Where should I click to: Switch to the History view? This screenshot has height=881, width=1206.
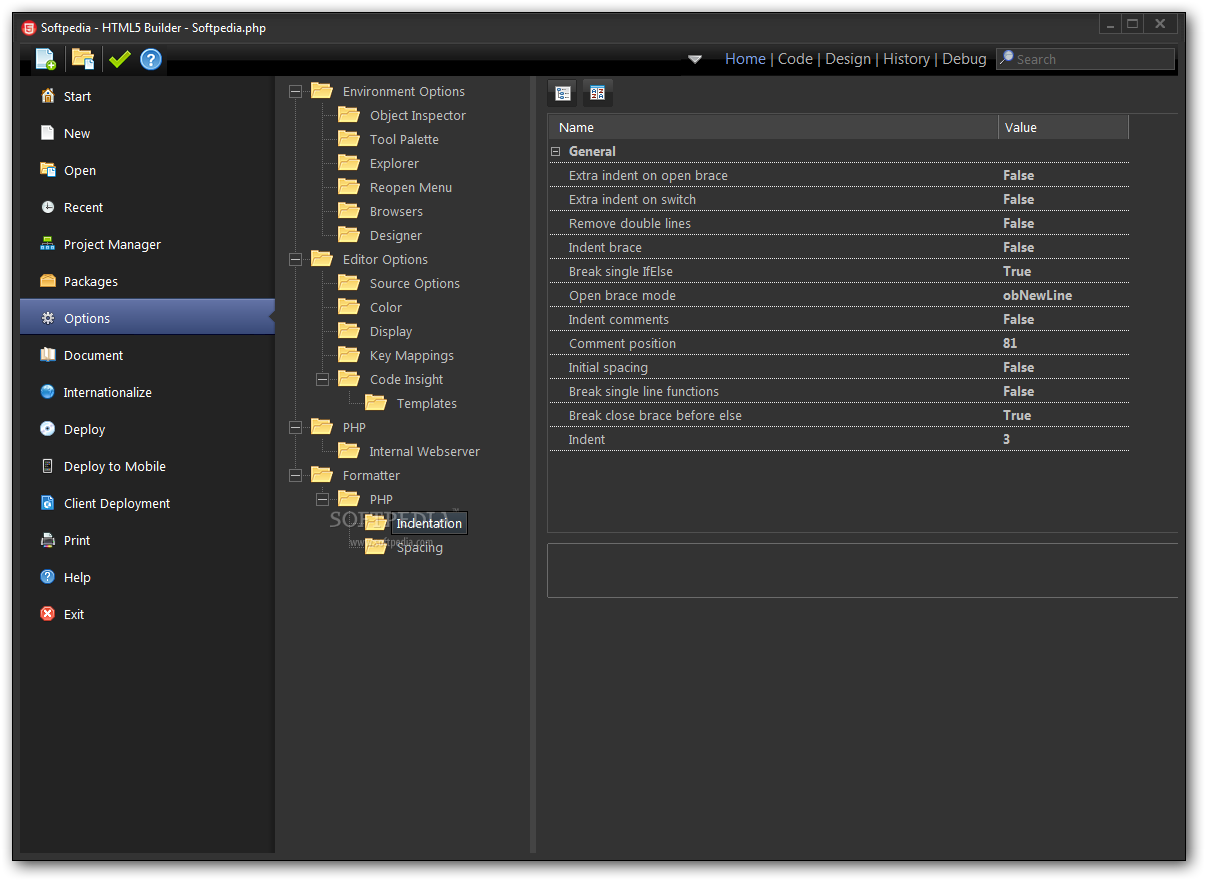coord(906,59)
